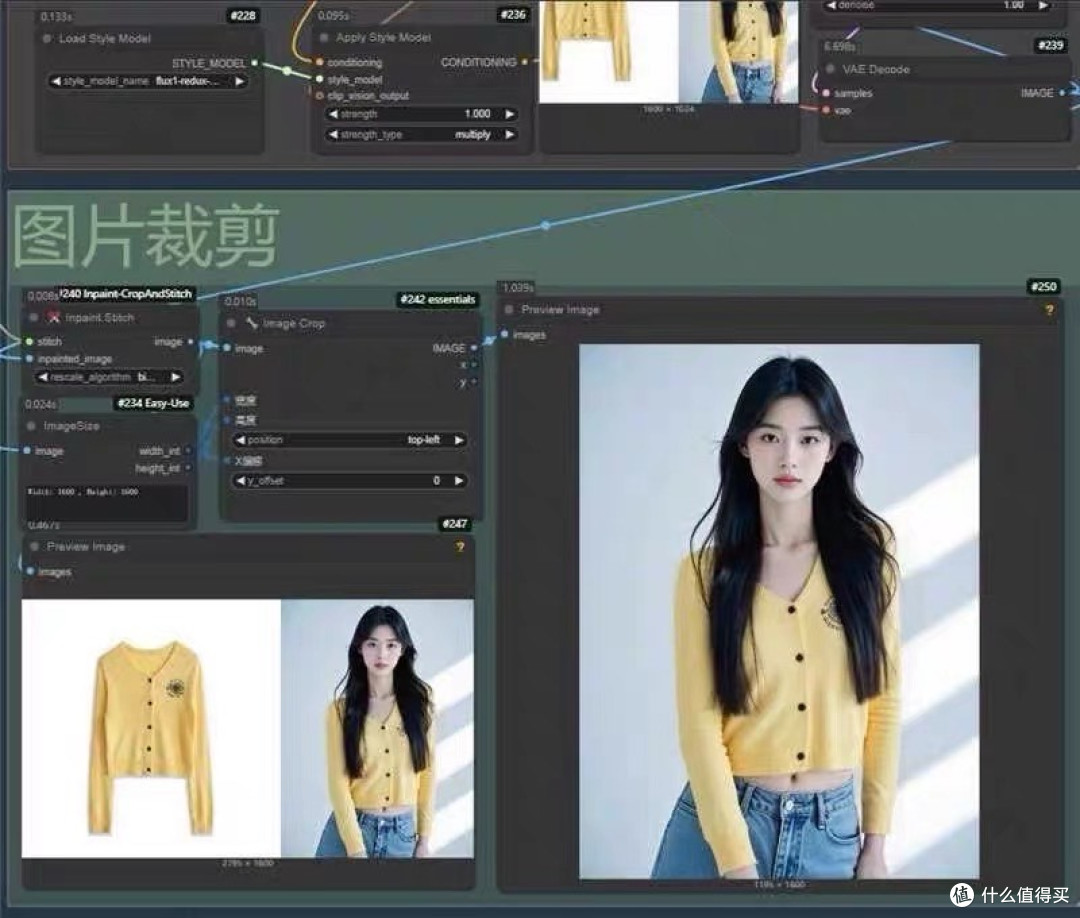Click IMAGE output port on Image Crop

tap(474, 348)
